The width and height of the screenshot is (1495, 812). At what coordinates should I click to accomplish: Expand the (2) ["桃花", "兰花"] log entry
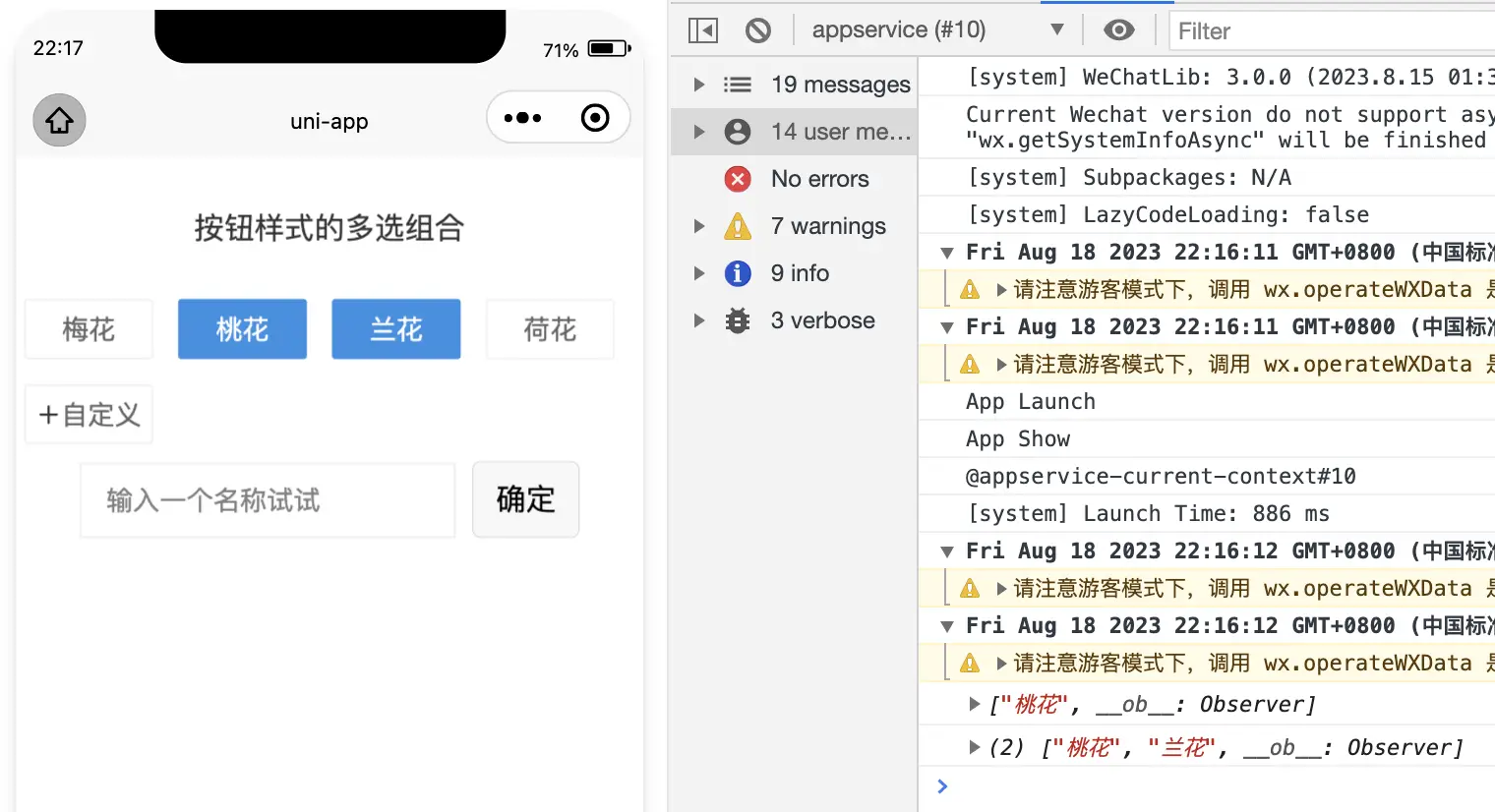click(x=975, y=747)
